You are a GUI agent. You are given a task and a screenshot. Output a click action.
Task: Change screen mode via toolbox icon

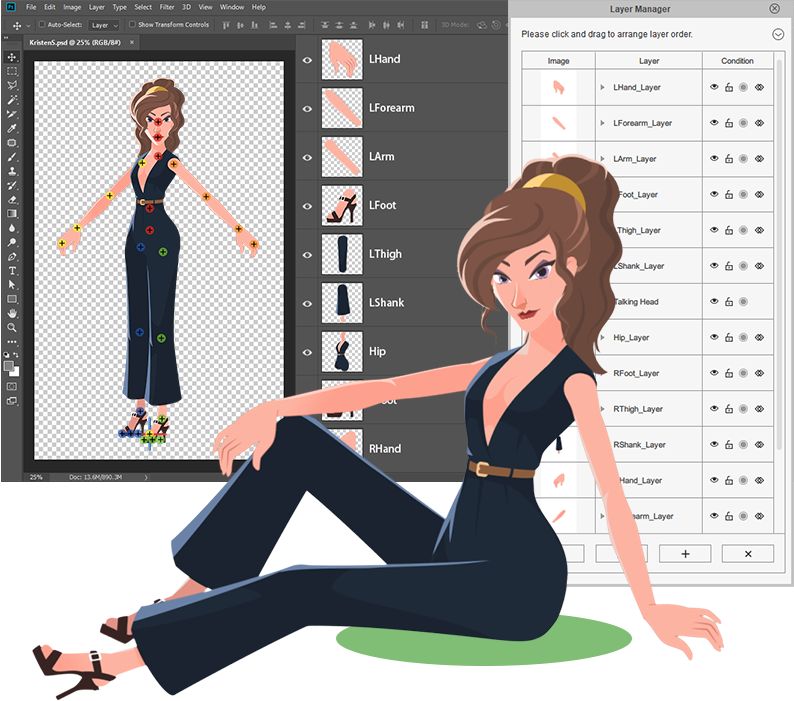click(12, 401)
